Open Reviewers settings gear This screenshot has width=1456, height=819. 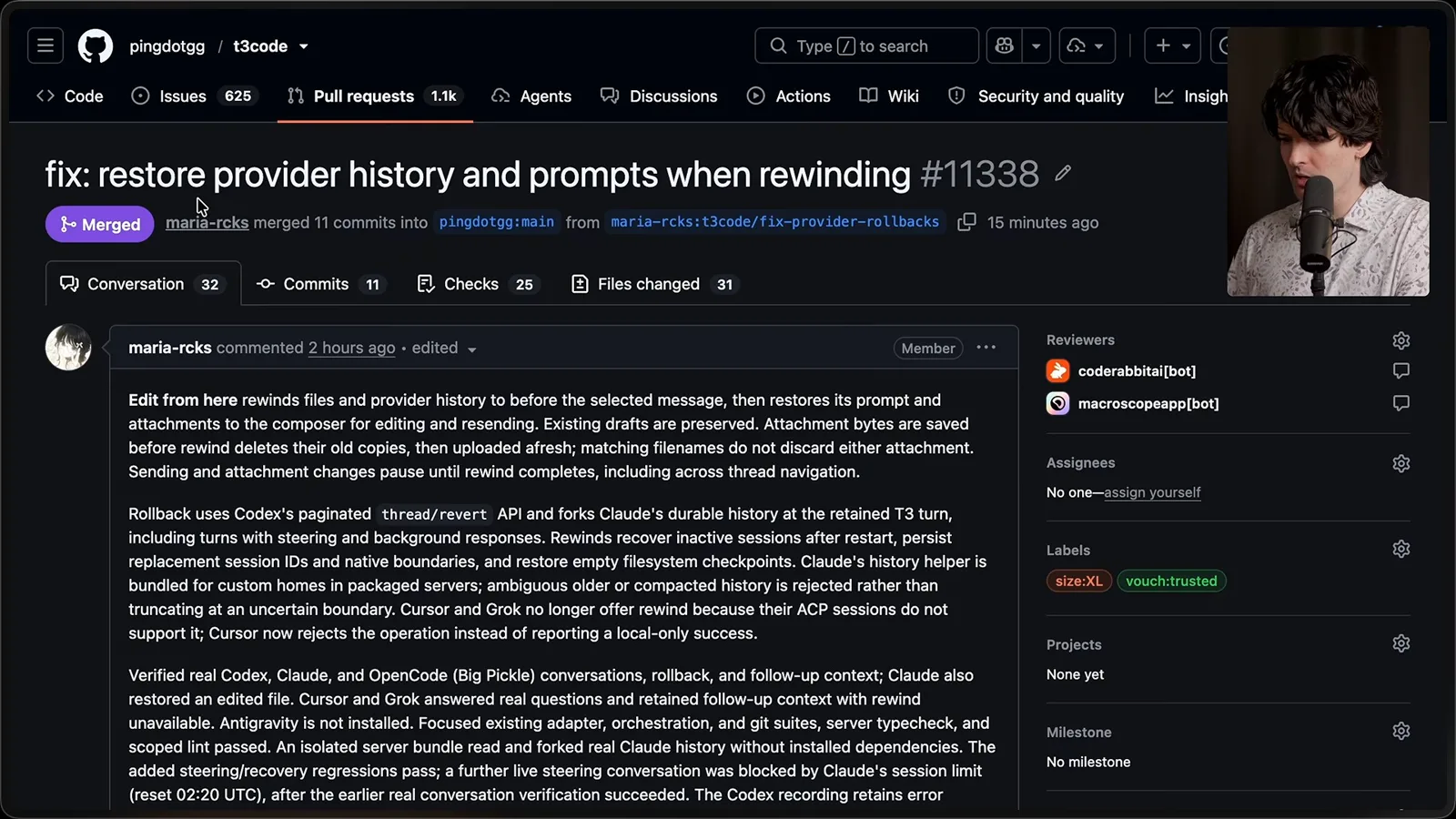1401,340
